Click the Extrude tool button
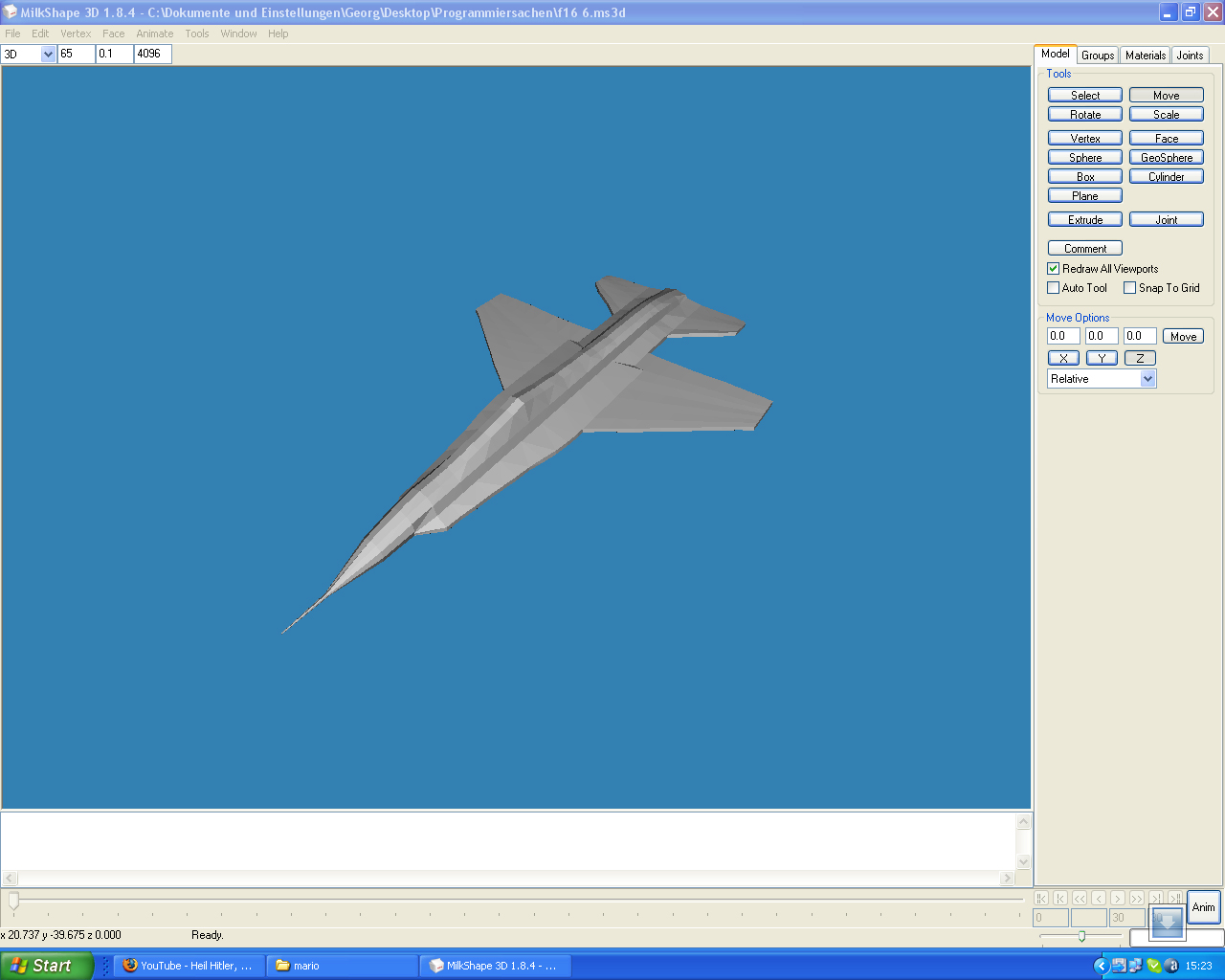The image size is (1225, 980). click(x=1084, y=220)
